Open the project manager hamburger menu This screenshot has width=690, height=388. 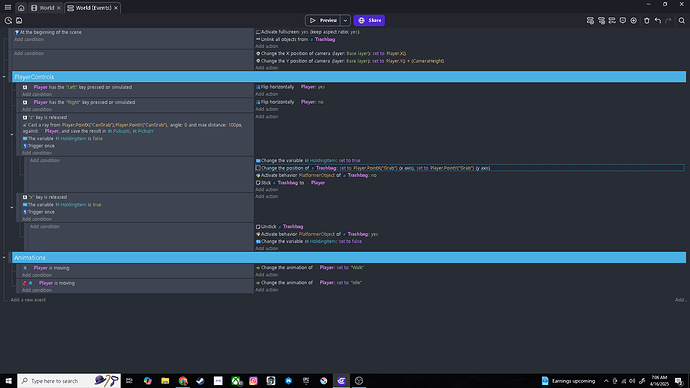(8, 7)
